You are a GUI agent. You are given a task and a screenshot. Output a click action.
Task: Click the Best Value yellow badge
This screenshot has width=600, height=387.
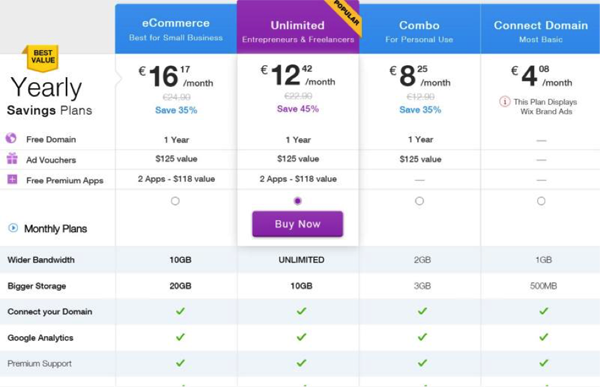click(x=42, y=58)
